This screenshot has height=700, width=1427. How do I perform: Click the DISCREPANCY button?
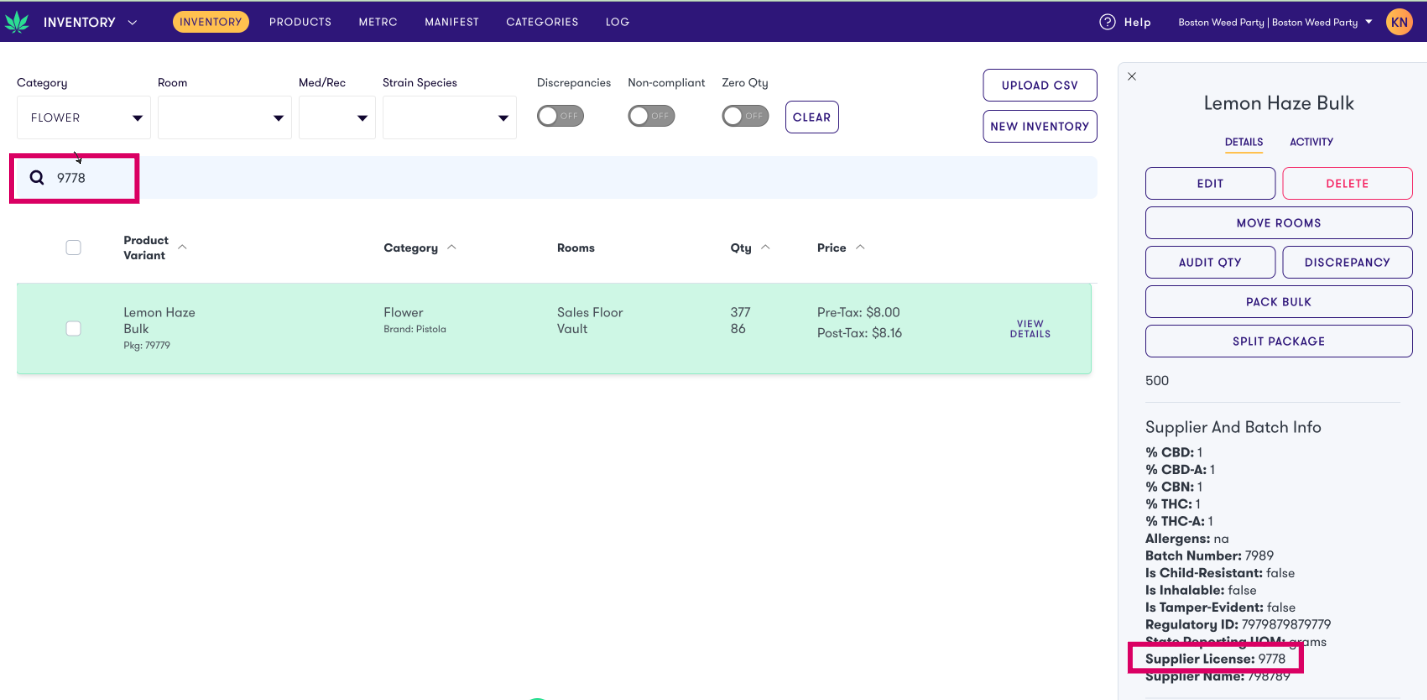[1347, 262]
